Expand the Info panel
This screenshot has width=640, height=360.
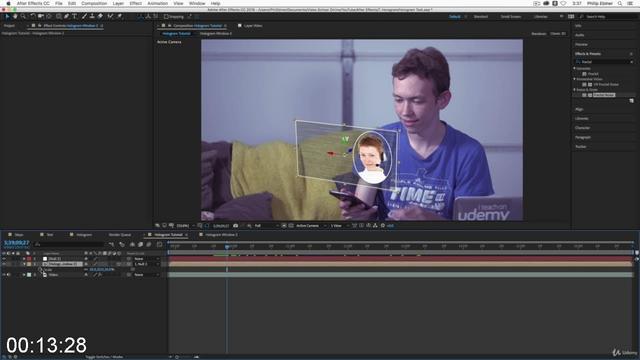(578, 26)
